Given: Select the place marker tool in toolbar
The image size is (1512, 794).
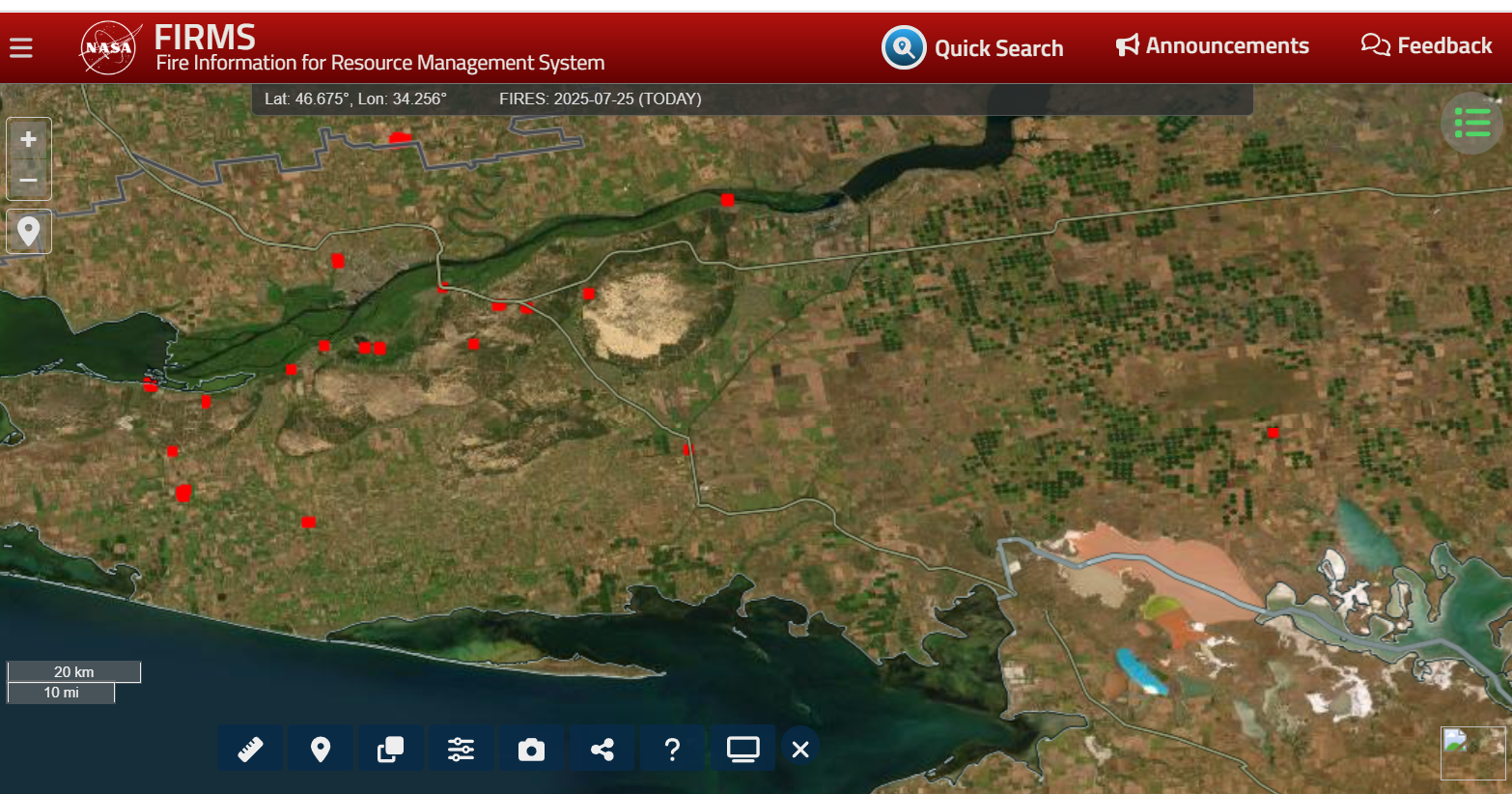Looking at the screenshot, I should pyautogui.click(x=321, y=750).
